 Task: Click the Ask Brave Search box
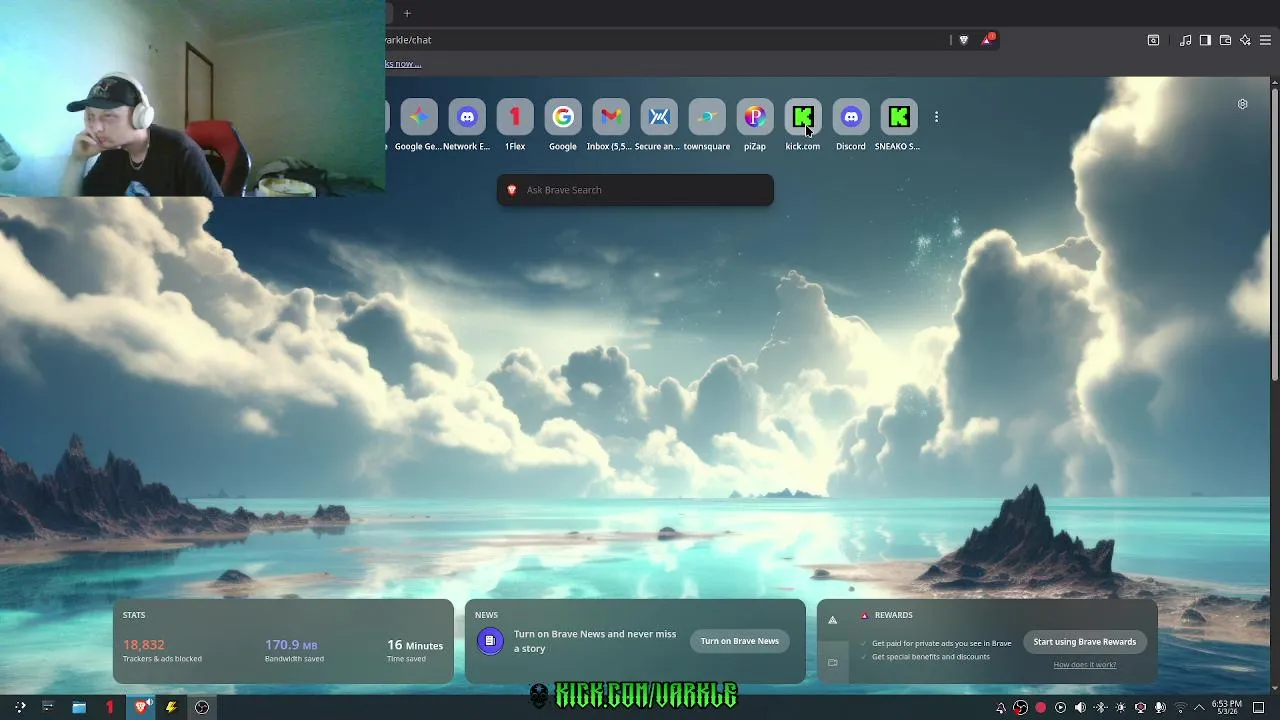click(x=635, y=190)
